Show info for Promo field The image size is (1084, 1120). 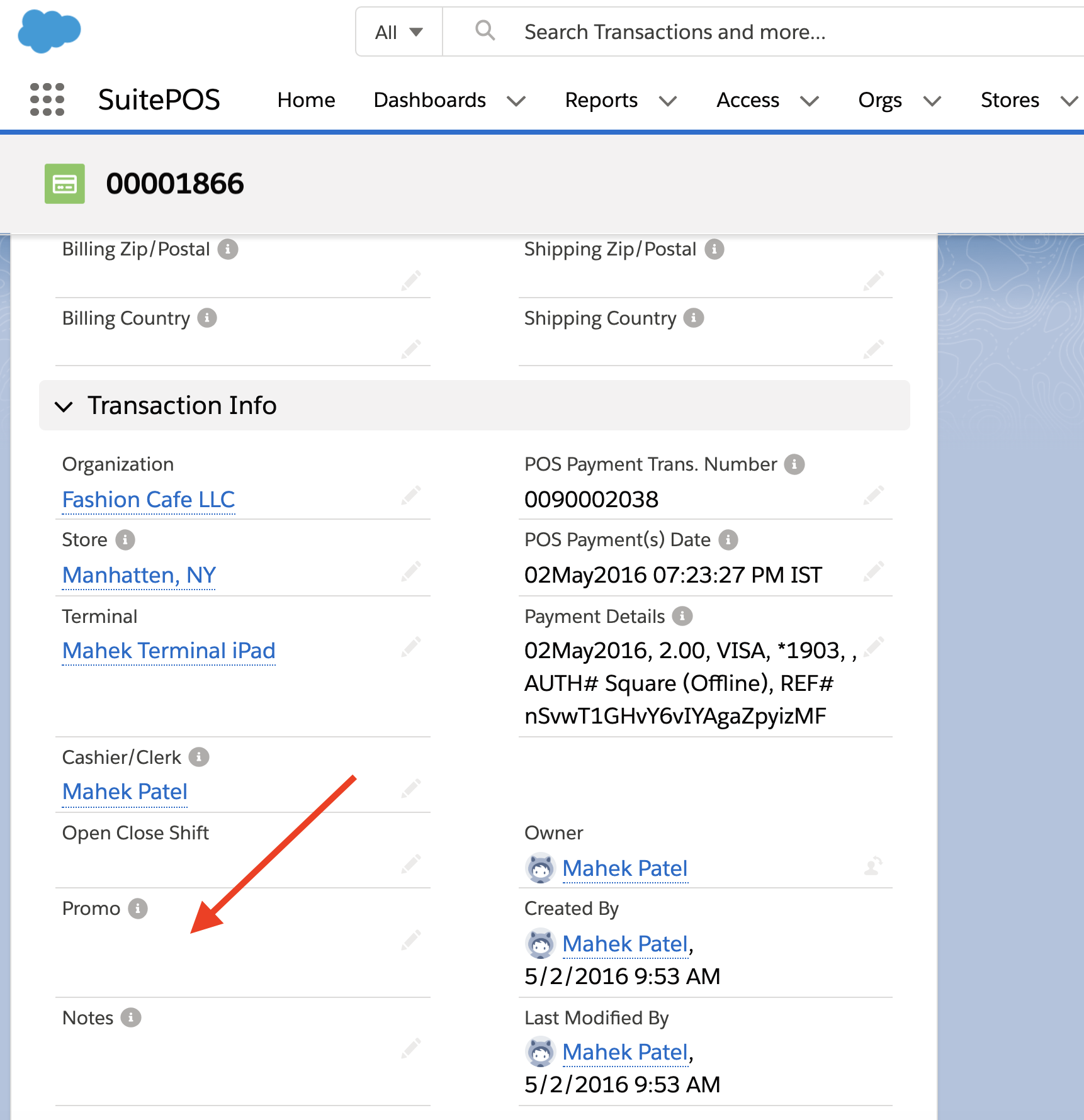tap(138, 909)
